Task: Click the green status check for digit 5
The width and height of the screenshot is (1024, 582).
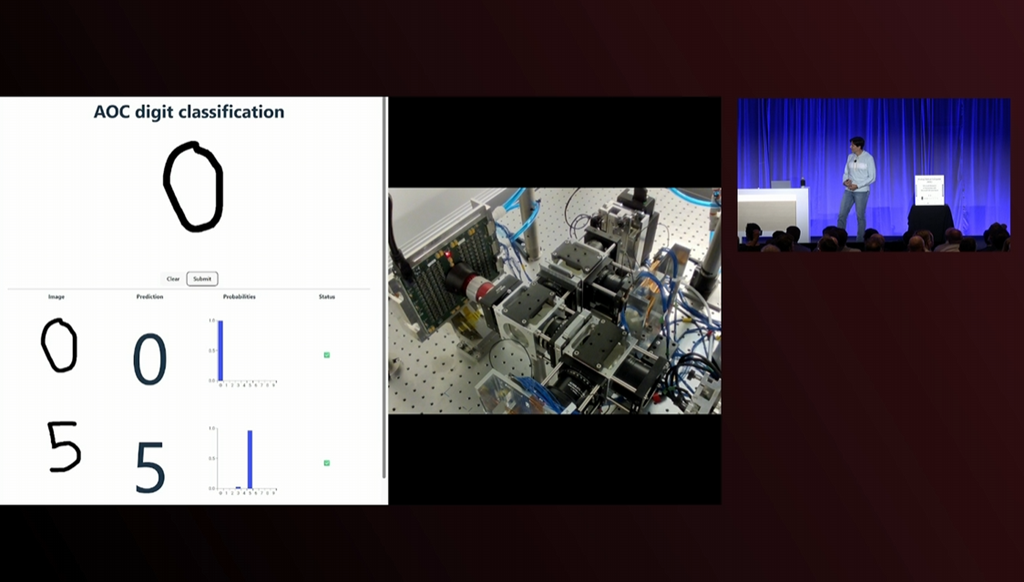Action: pos(326,463)
